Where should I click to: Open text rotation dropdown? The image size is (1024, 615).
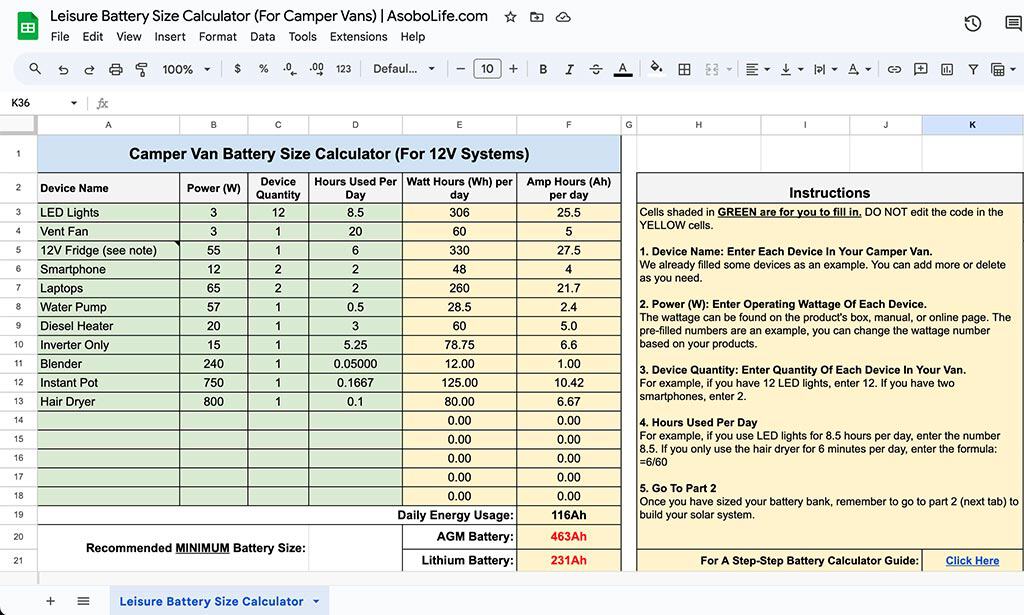(859, 69)
